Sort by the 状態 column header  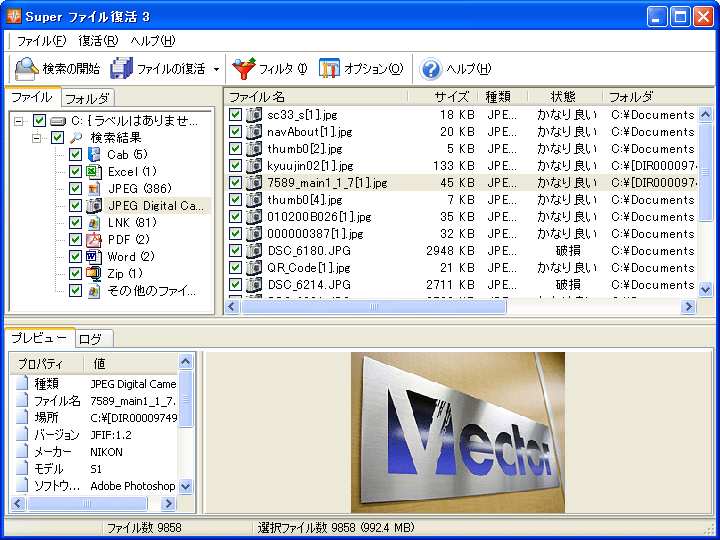(x=565, y=97)
